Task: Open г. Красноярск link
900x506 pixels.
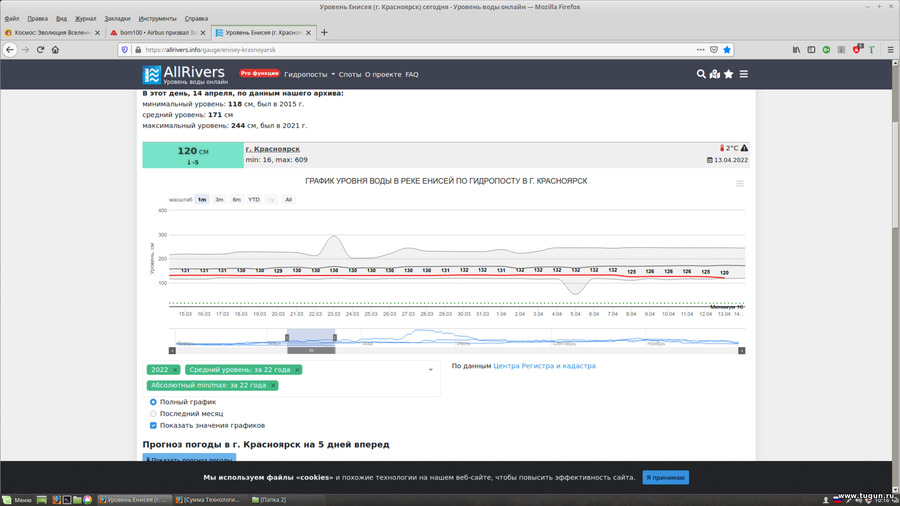Action: 273,149
